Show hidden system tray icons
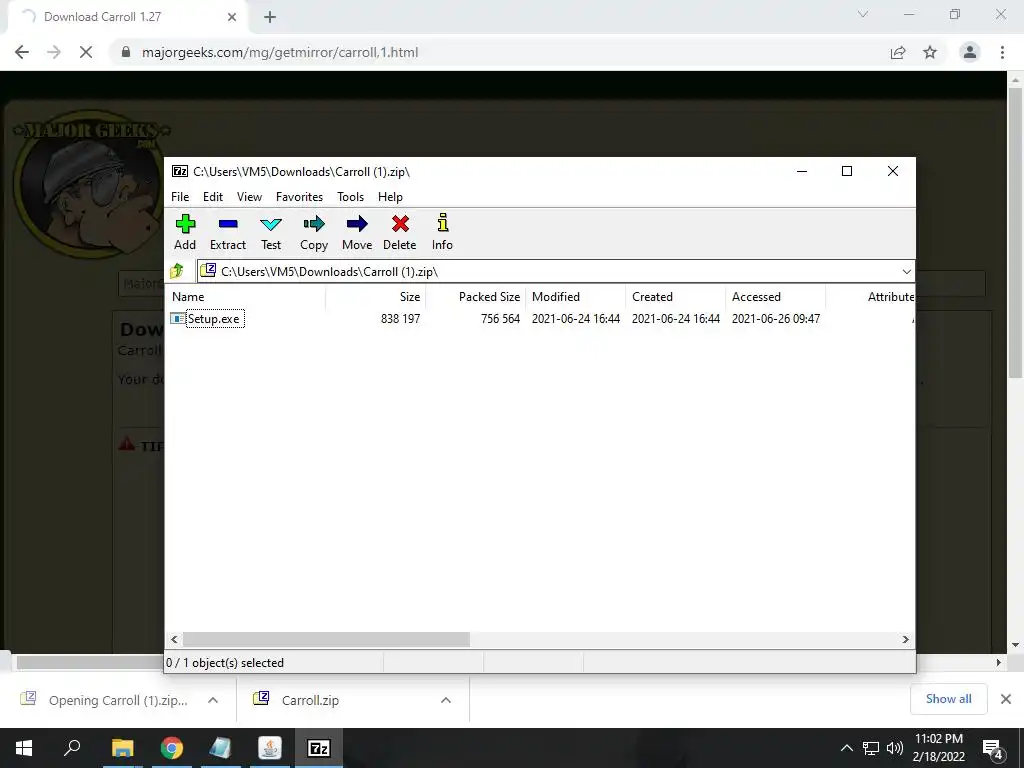Image resolution: width=1024 pixels, height=768 pixels. pos(846,748)
